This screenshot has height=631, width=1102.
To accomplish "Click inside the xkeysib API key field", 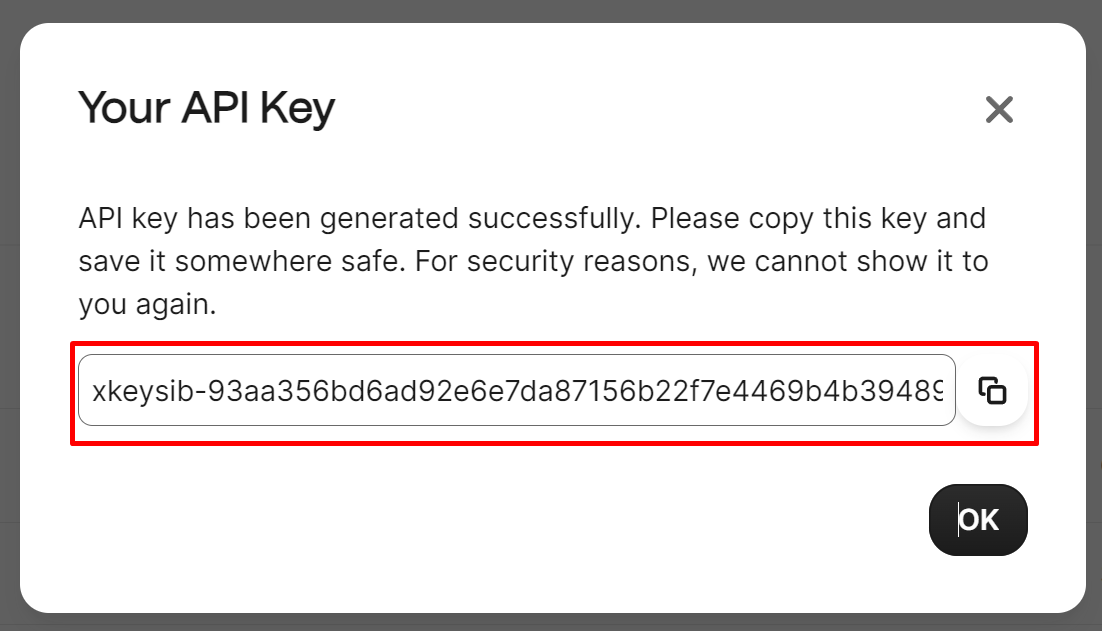I will point(517,391).
